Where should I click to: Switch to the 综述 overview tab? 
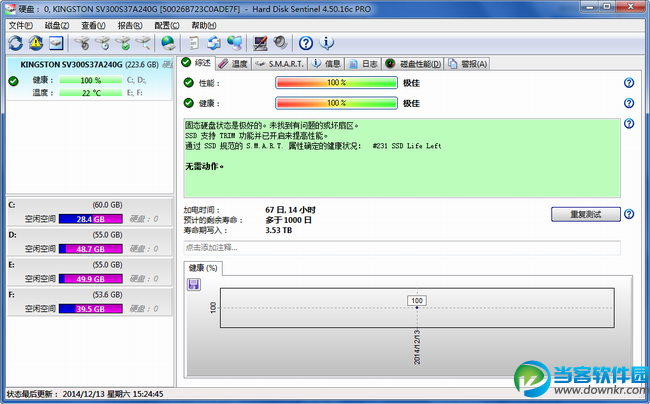click(x=197, y=63)
